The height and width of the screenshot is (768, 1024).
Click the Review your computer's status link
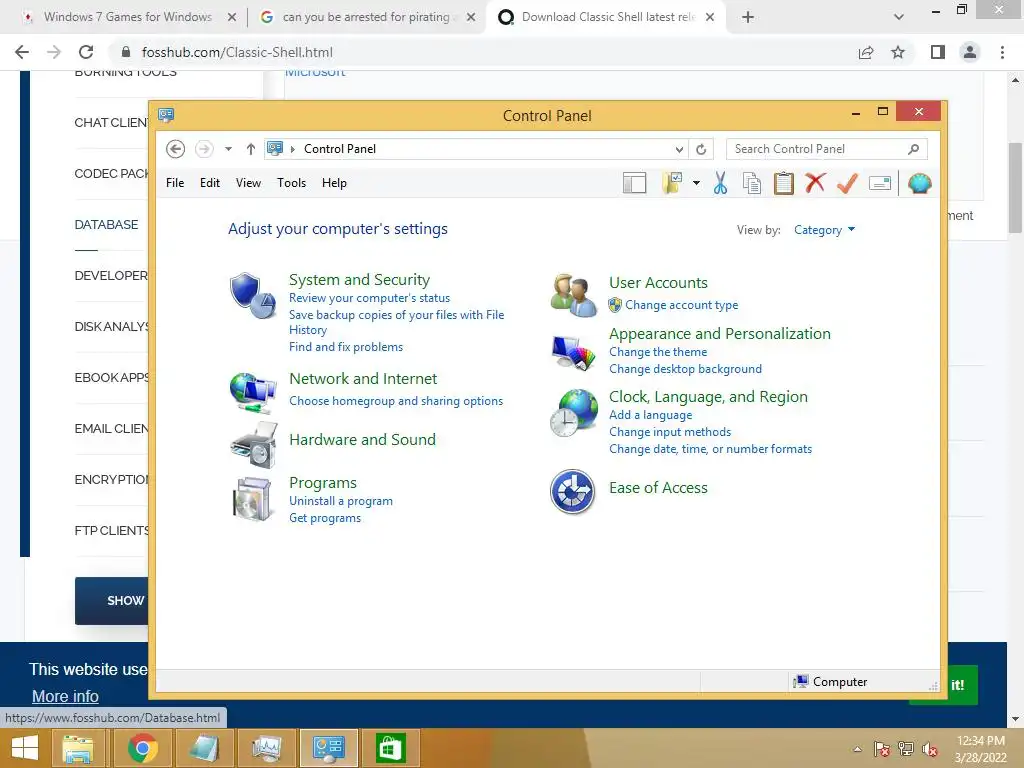click(x=370, y=298)
